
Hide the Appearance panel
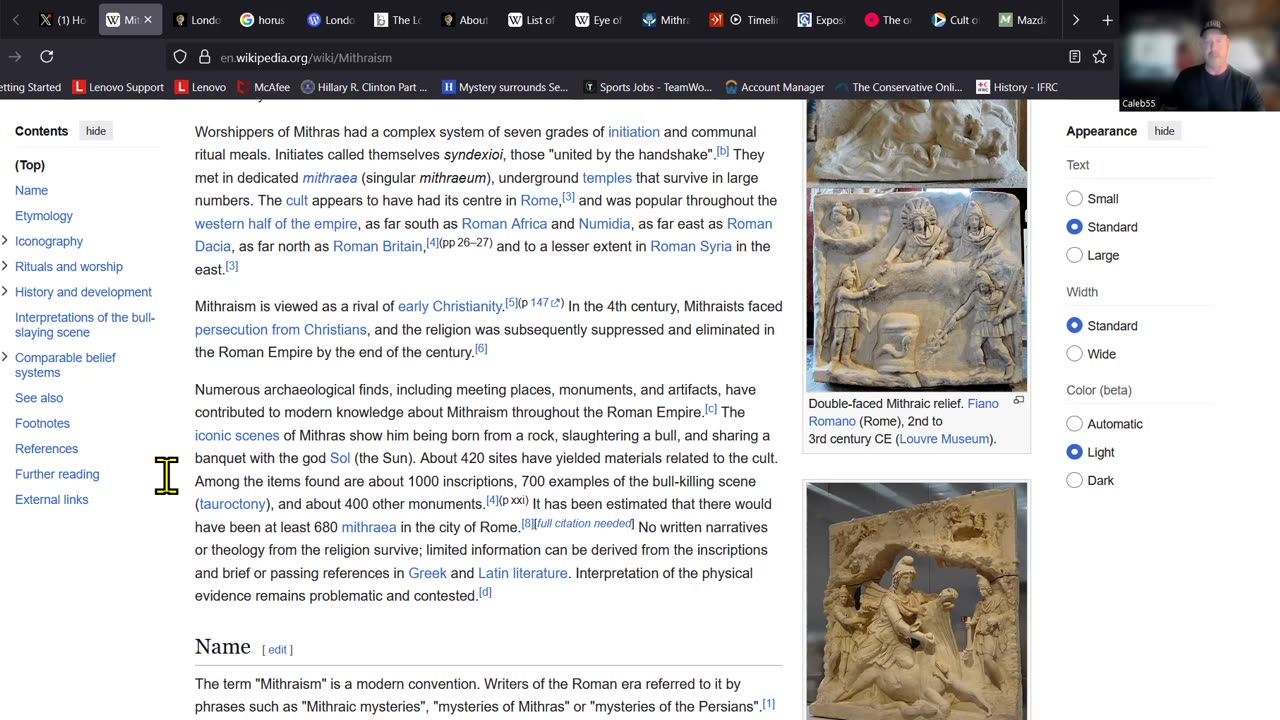pyautogui.click(x=1165, y=131)
